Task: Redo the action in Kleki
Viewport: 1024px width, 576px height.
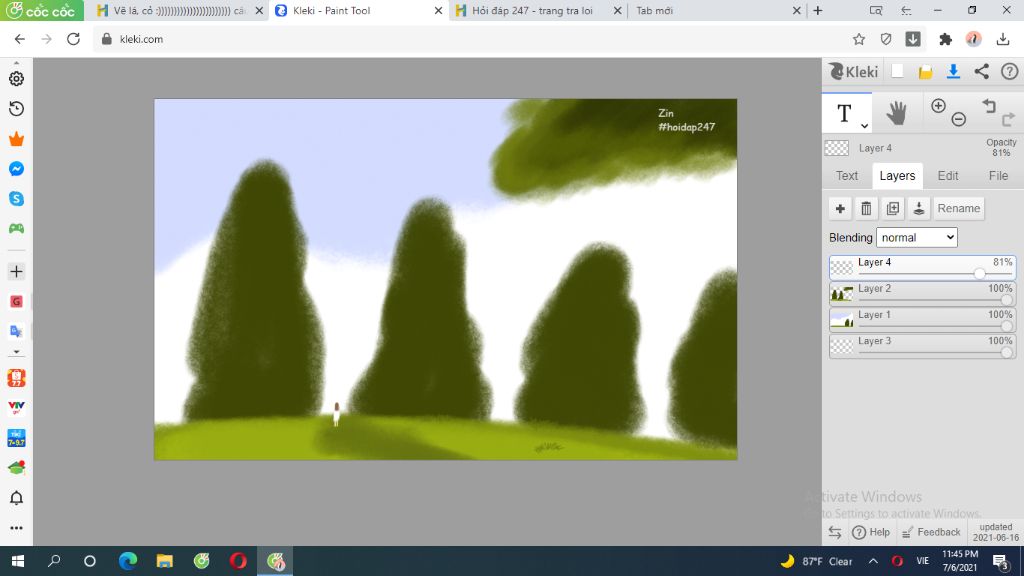Action: click(1008, 119)
